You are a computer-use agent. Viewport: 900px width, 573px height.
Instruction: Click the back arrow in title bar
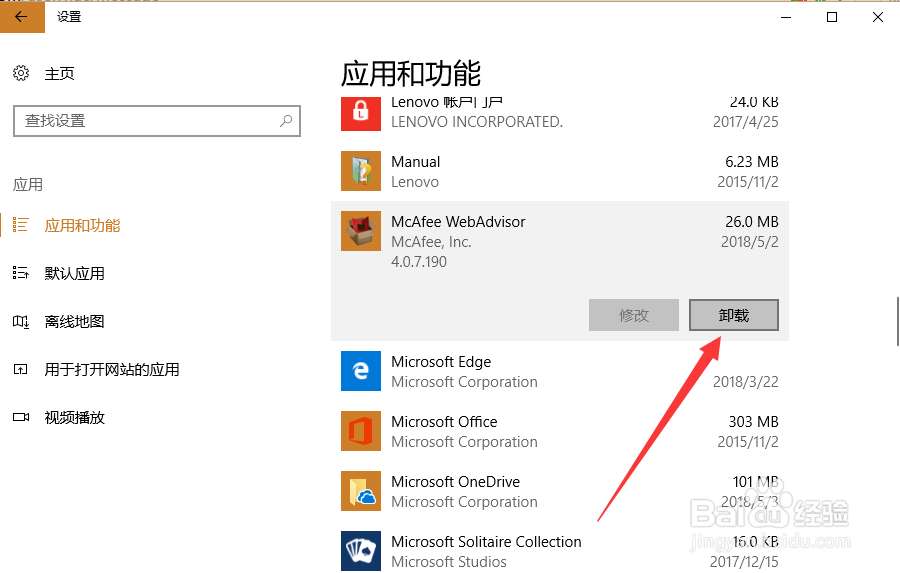point(21,17)
